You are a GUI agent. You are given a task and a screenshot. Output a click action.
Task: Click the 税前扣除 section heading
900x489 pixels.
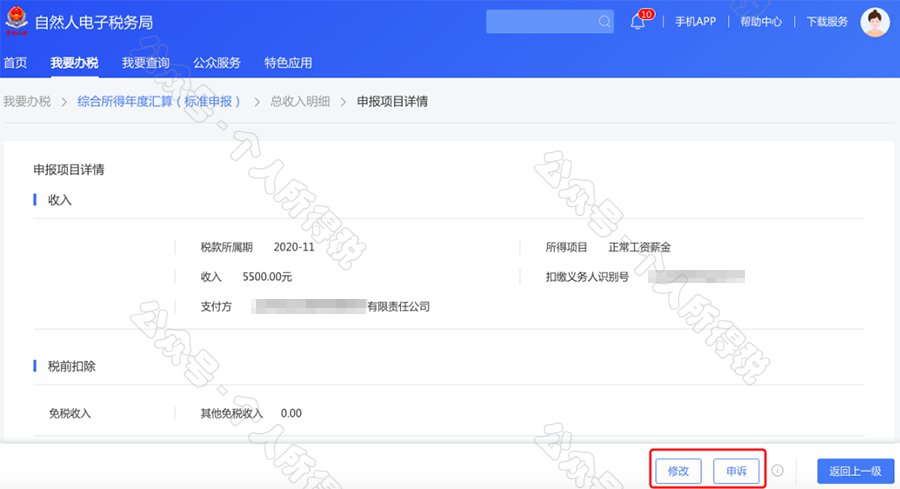pyautogui.click(x=71, y=366)
